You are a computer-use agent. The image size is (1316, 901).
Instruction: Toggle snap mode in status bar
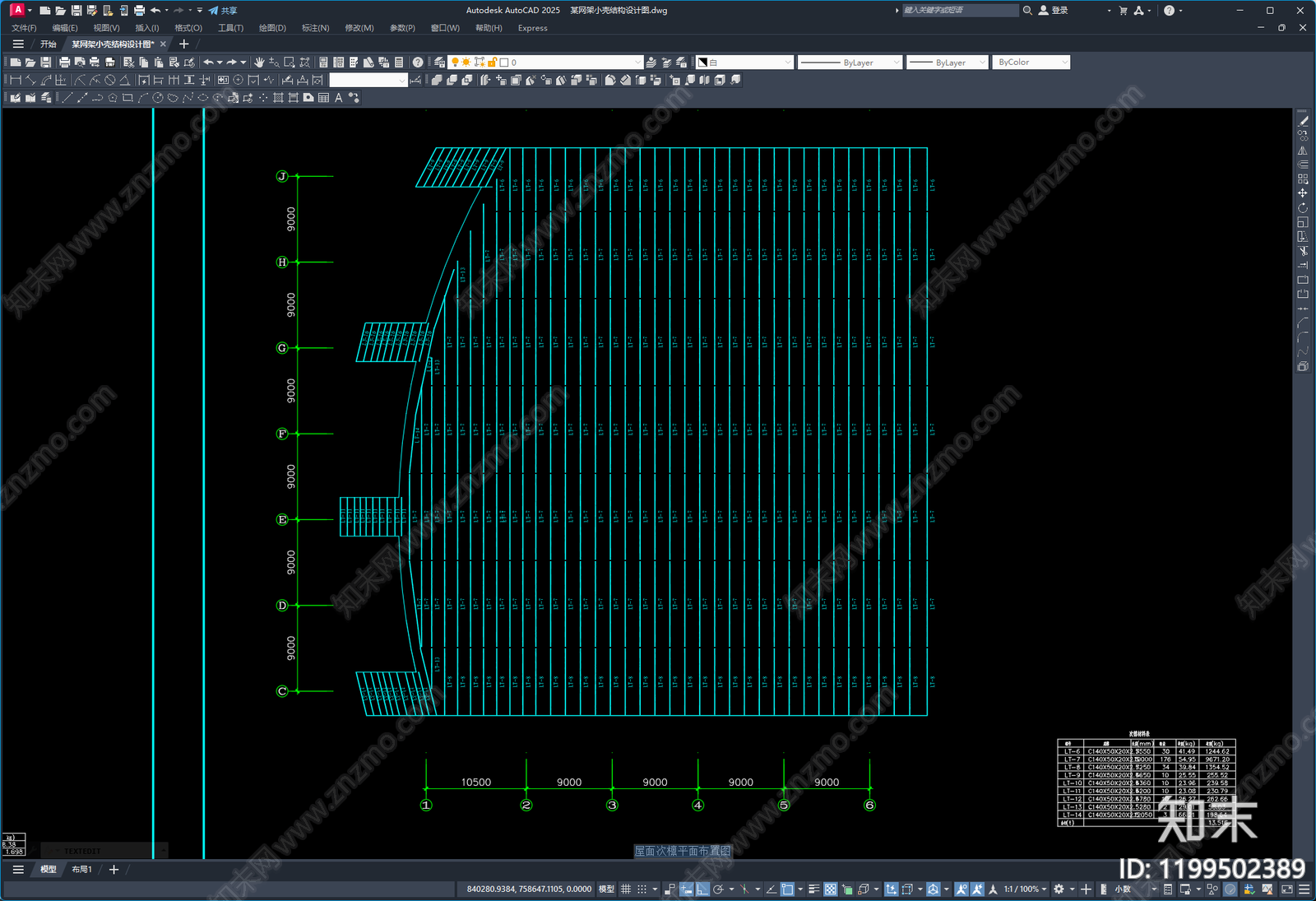tap(642, 889)
